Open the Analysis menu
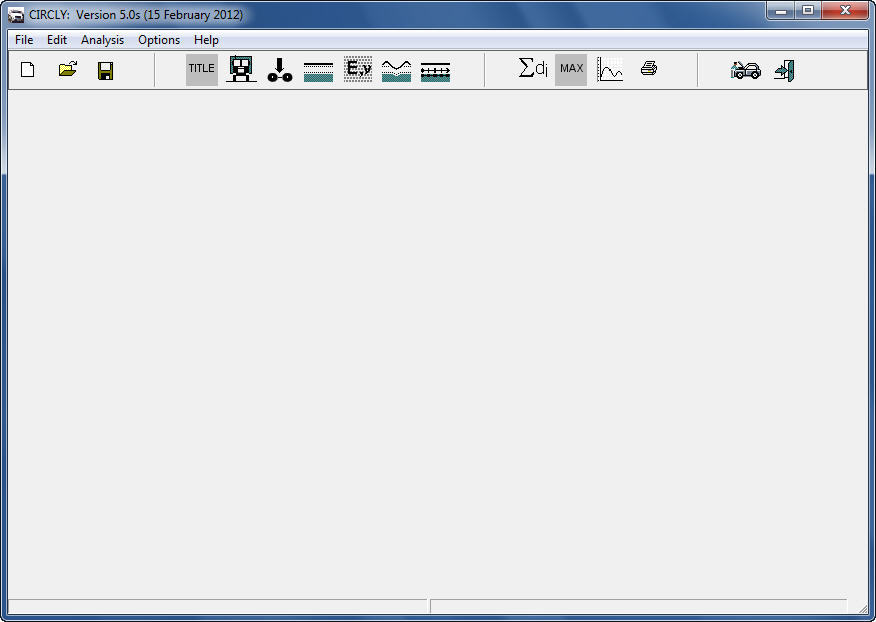This screenshot has width=876, height=622. coord(102,40)
